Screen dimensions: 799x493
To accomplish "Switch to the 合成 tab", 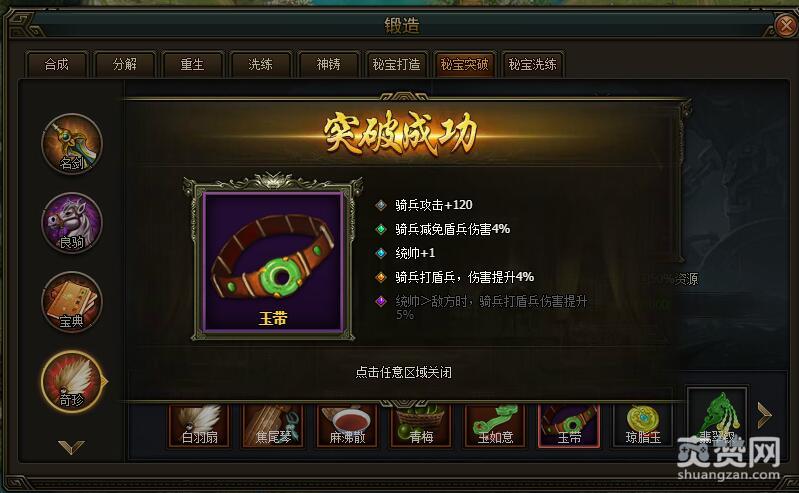I will 57,64.
